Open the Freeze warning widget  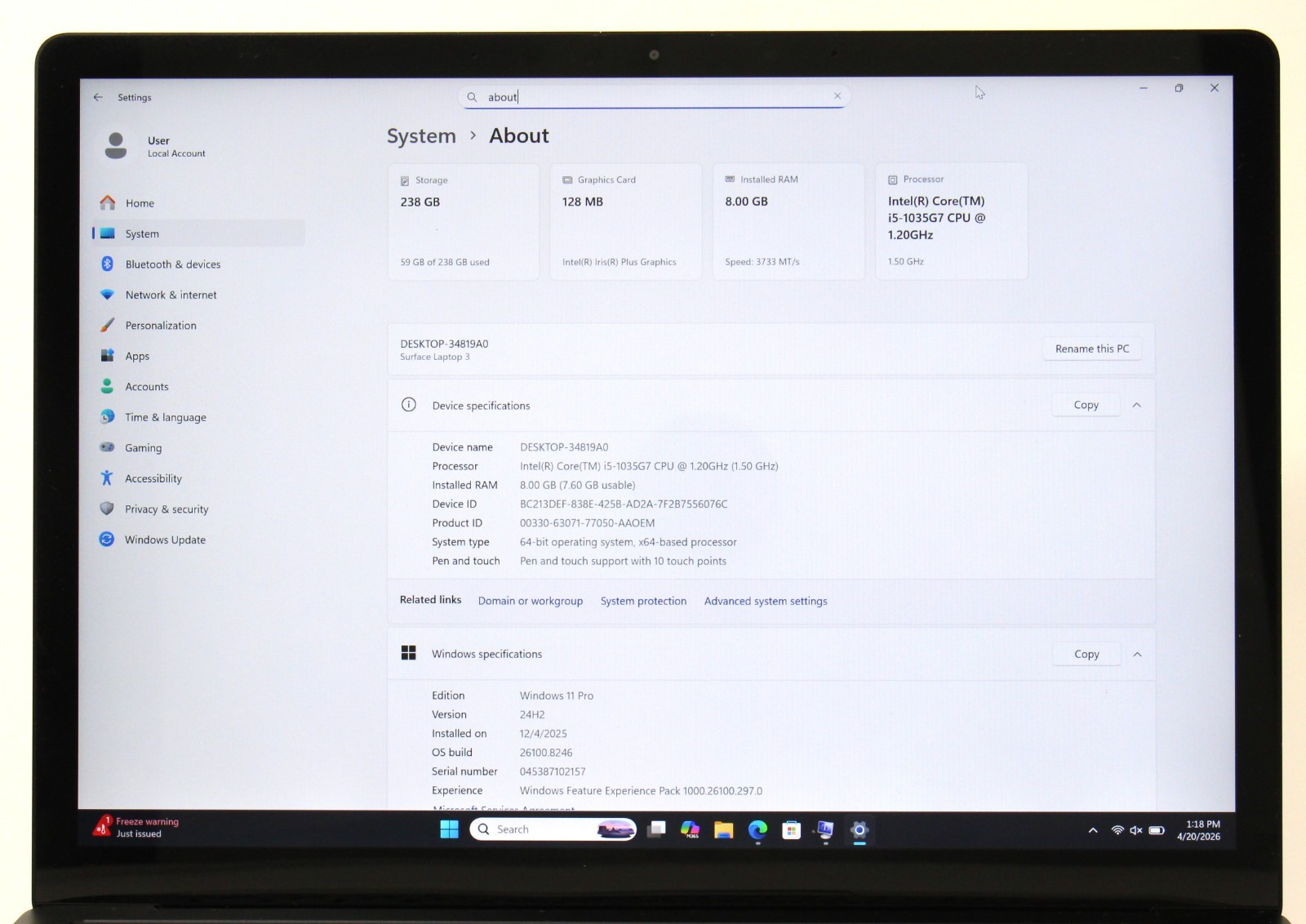(x=137, y=827)
